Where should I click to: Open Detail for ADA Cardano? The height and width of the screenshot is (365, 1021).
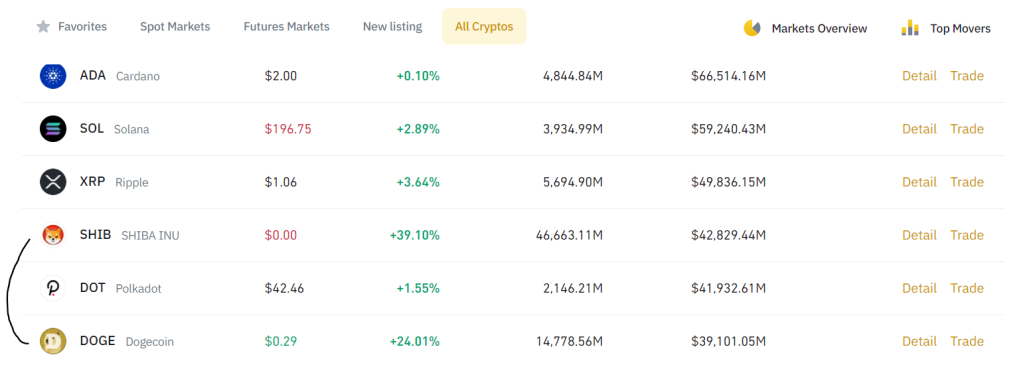tap(919, 76)
